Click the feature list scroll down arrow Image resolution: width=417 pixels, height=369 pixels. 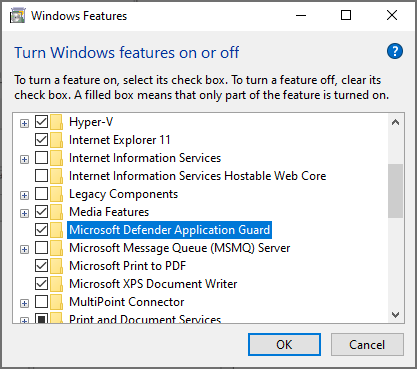[396, 315]
